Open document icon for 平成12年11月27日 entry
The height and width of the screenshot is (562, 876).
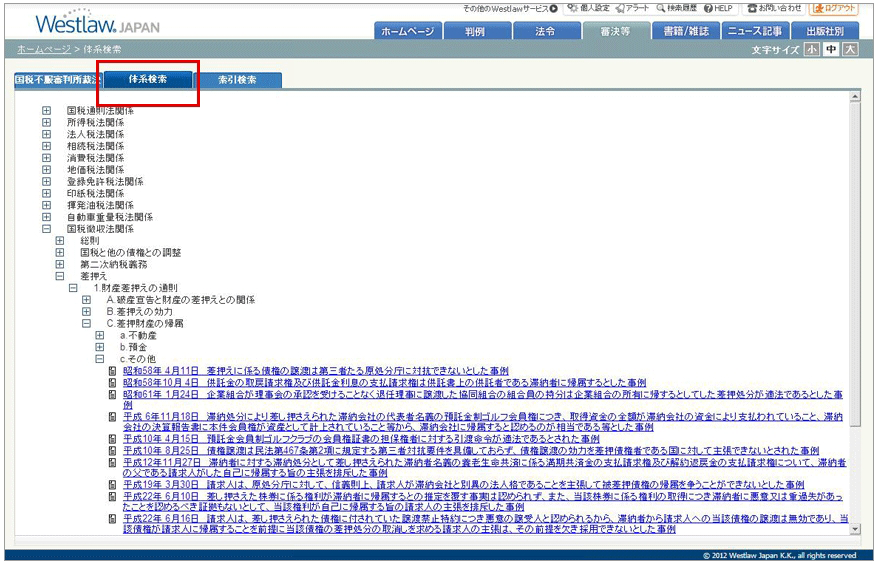(x=112, y=462)
